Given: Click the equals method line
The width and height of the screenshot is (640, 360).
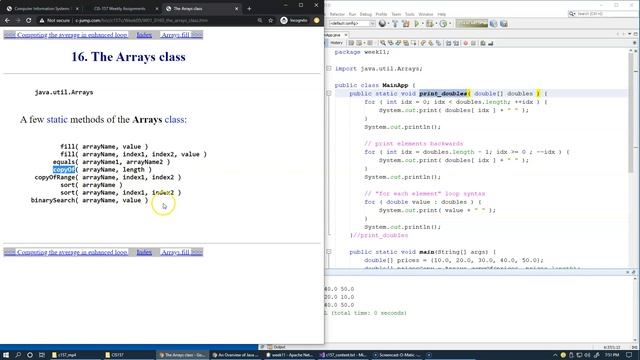Looking at the screenshot, I should (x=111, y=162).
